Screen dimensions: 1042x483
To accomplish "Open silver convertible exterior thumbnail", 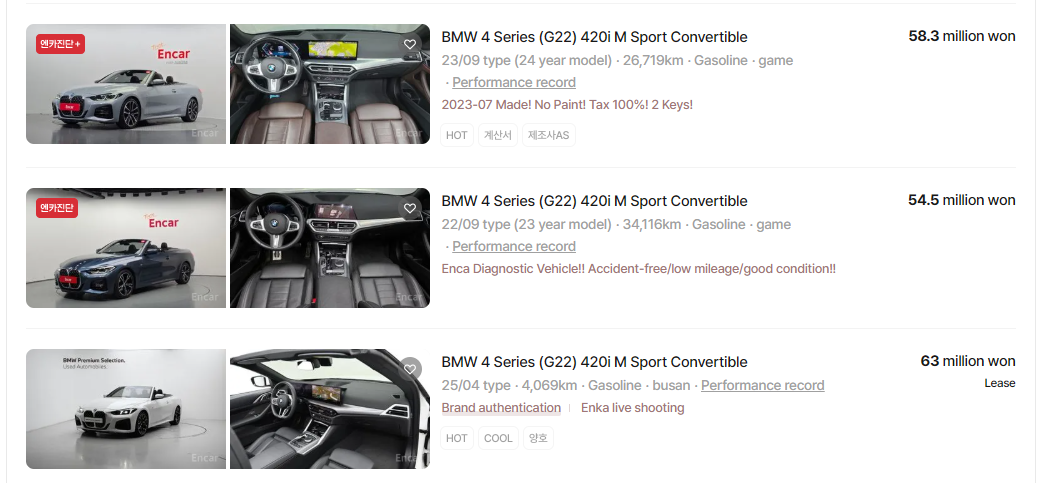I will point(126,84).
